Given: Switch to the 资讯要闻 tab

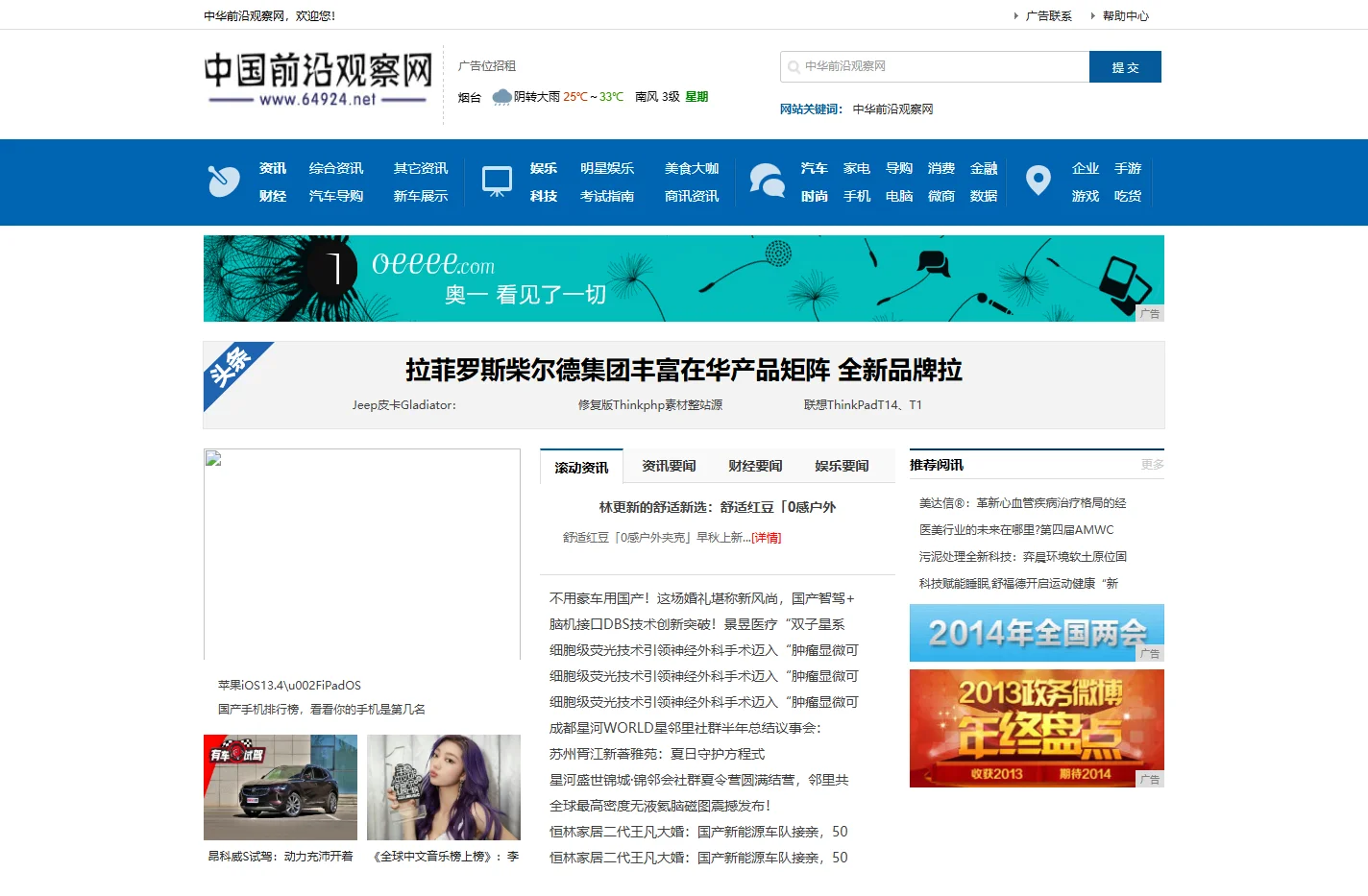Looking at the screenshot, I should pos(669,466).
